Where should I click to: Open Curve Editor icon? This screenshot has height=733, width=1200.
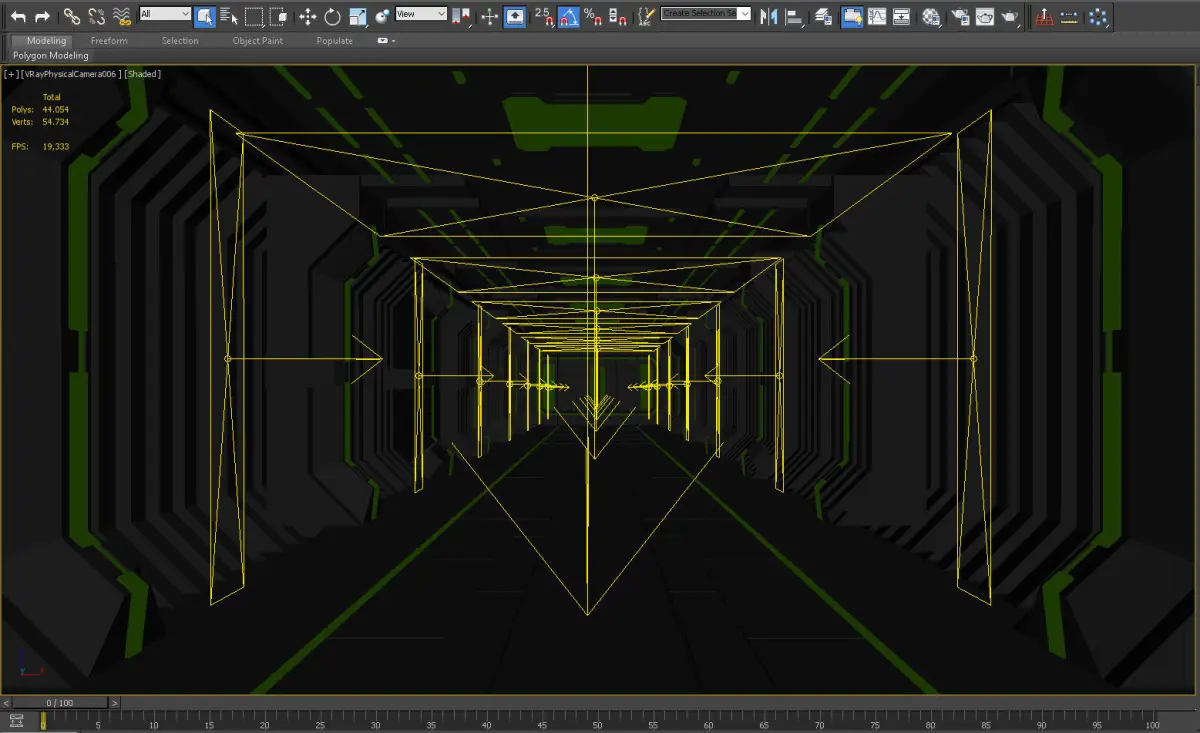coord(877,16)
